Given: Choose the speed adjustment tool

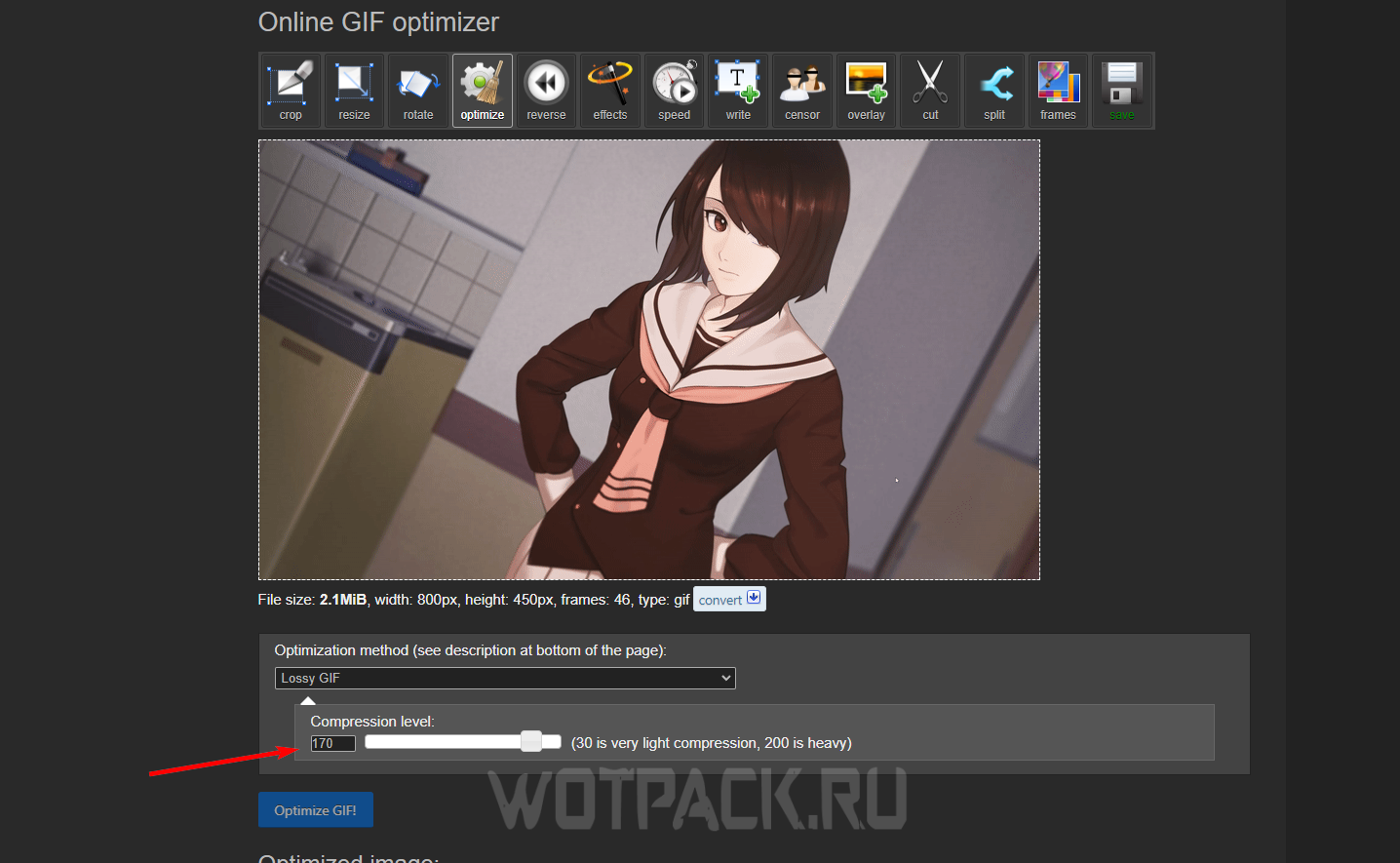Looking at the screenshot, I should [x=674, y=91].
